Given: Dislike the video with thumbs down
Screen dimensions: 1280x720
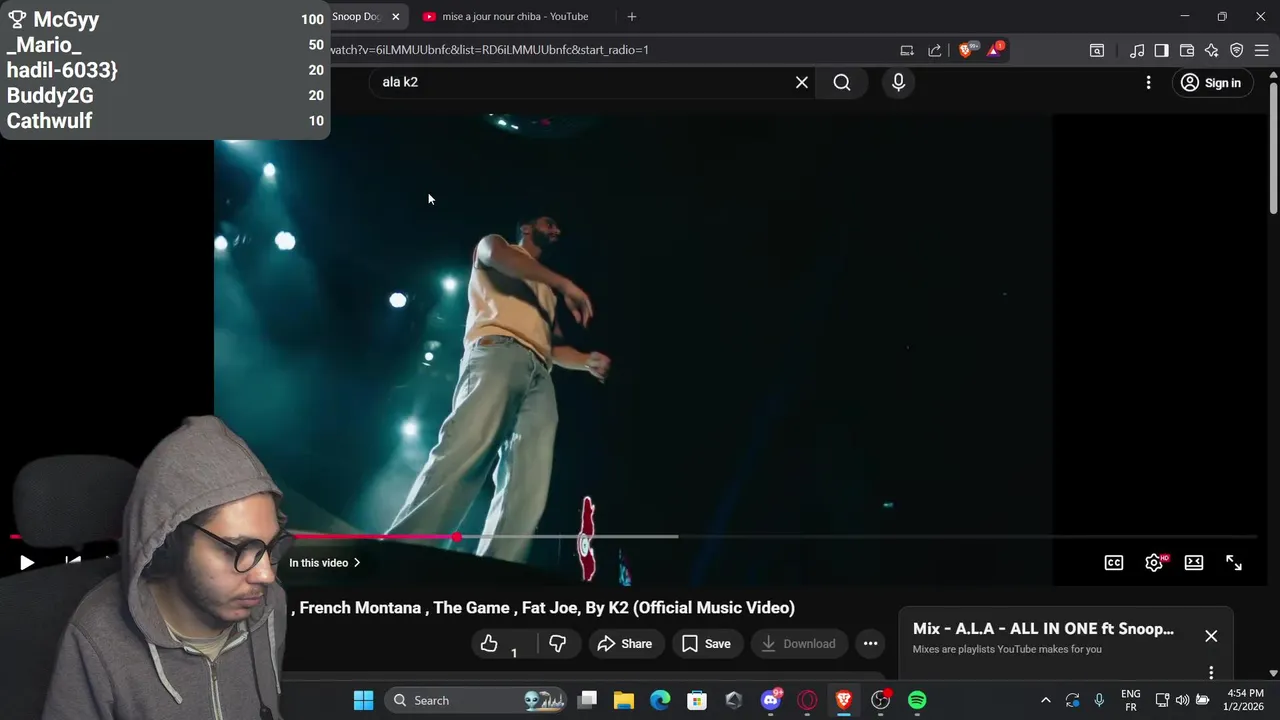Looking at the screenshot, I should point(558,644).
